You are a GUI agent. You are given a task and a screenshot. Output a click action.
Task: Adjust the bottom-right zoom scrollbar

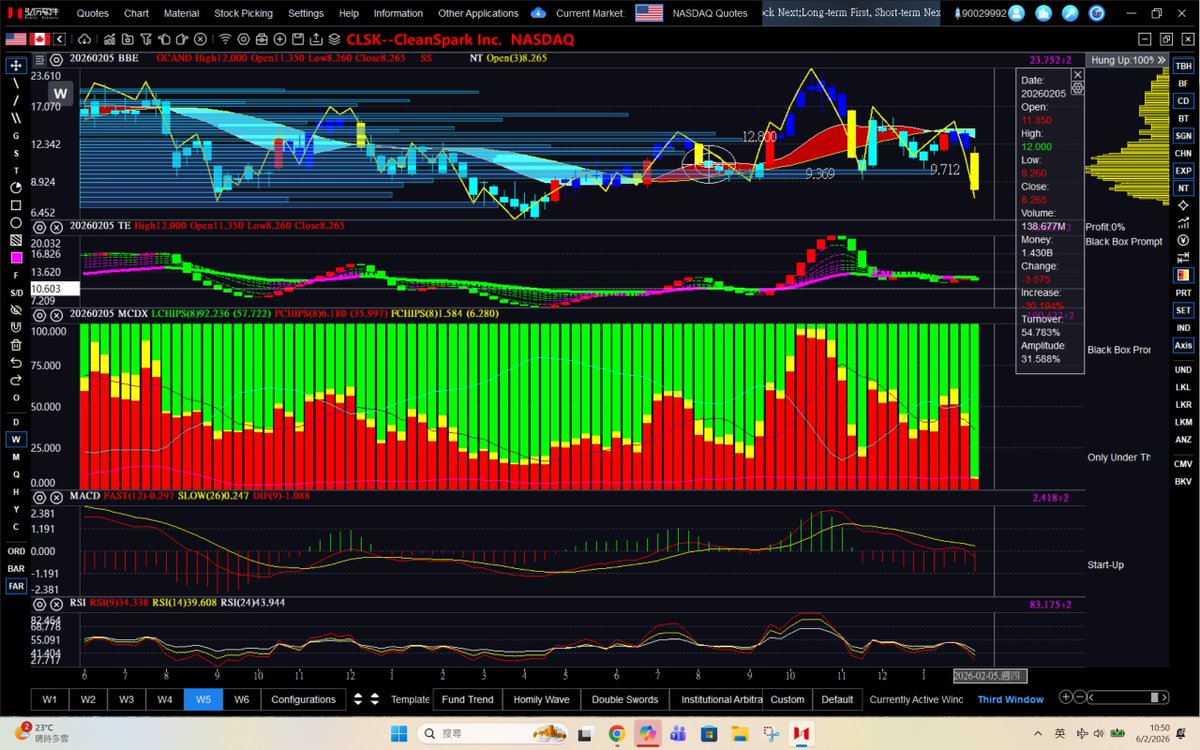coord(1130,698)
